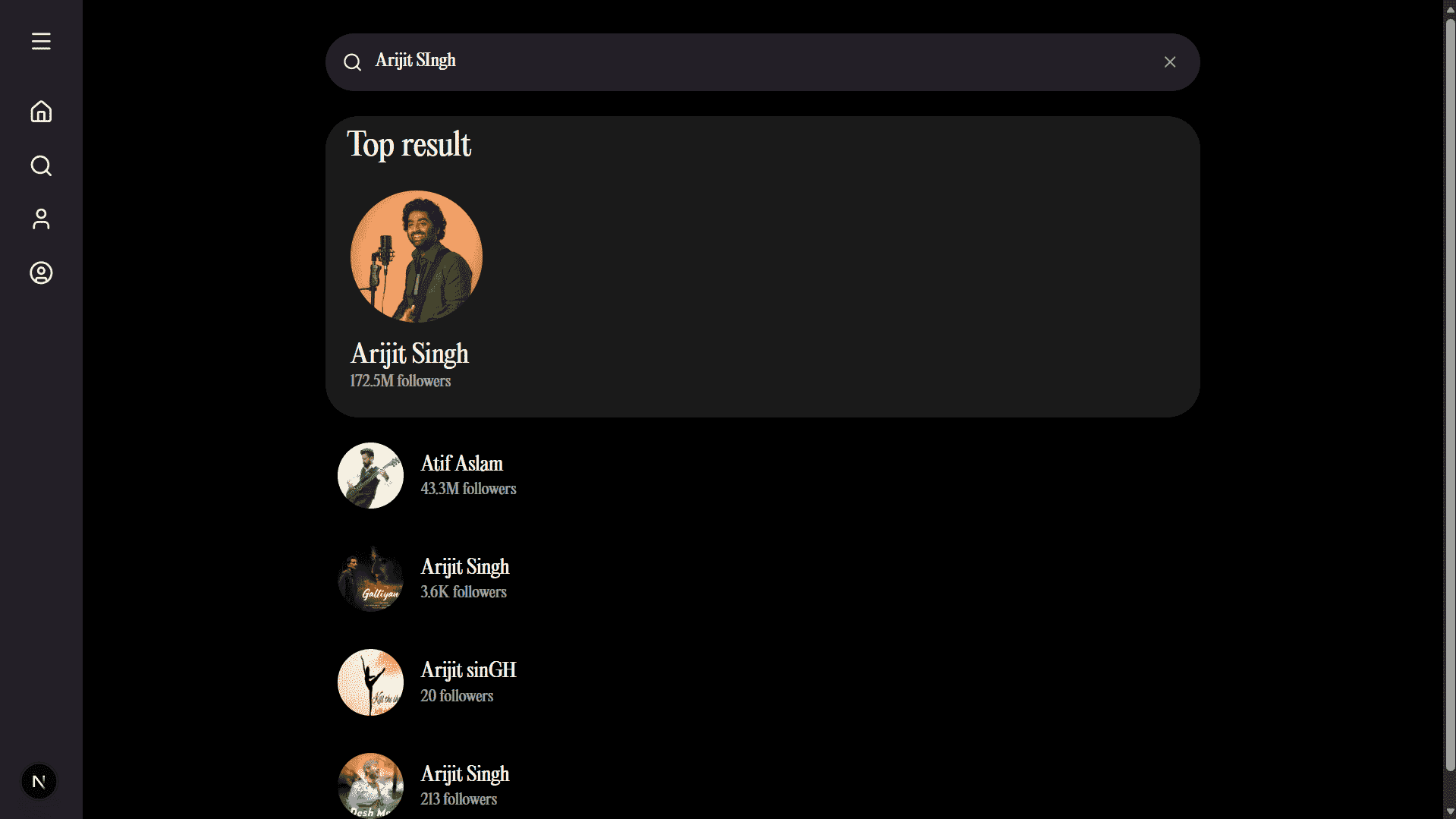Go to Home via sidebar icon
The height and width of the screenshot is (819, 1456).
click(41, 112)
